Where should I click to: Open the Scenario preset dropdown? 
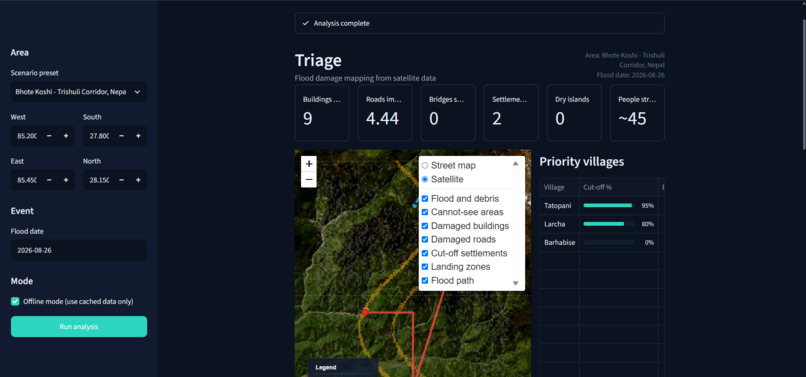pos(79,92)
